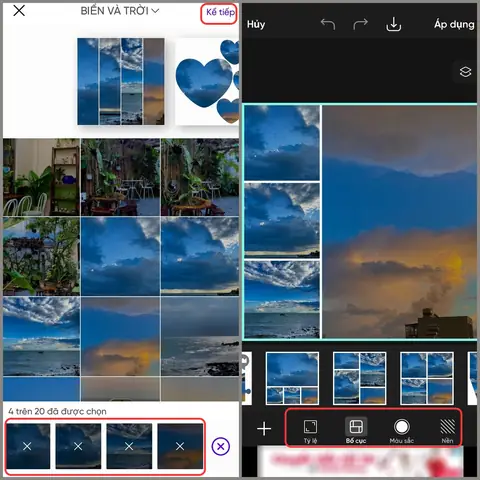The height and width of the screenshot is (480, 480).
Task: Open the Nền background tool
Action: [x=447, y=431]
